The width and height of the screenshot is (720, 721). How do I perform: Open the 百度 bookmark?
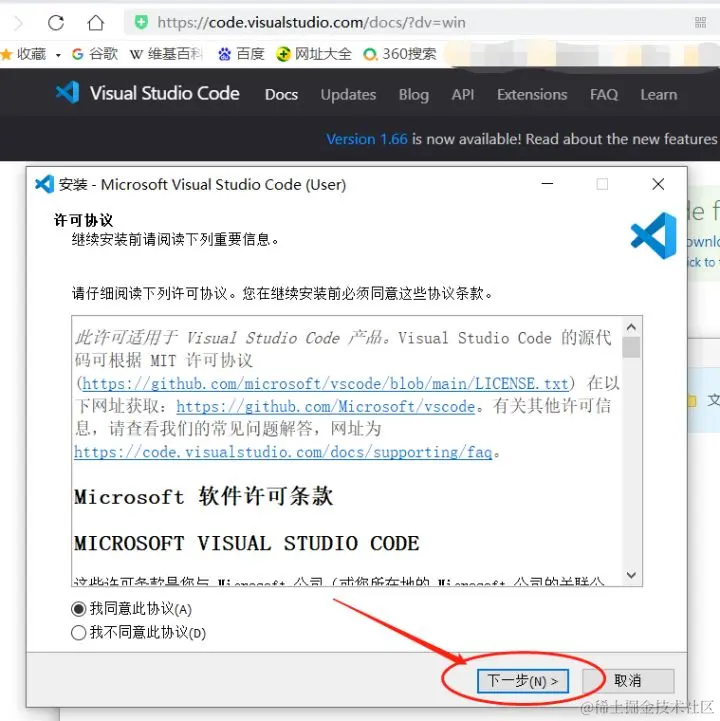tap(241, 54)
